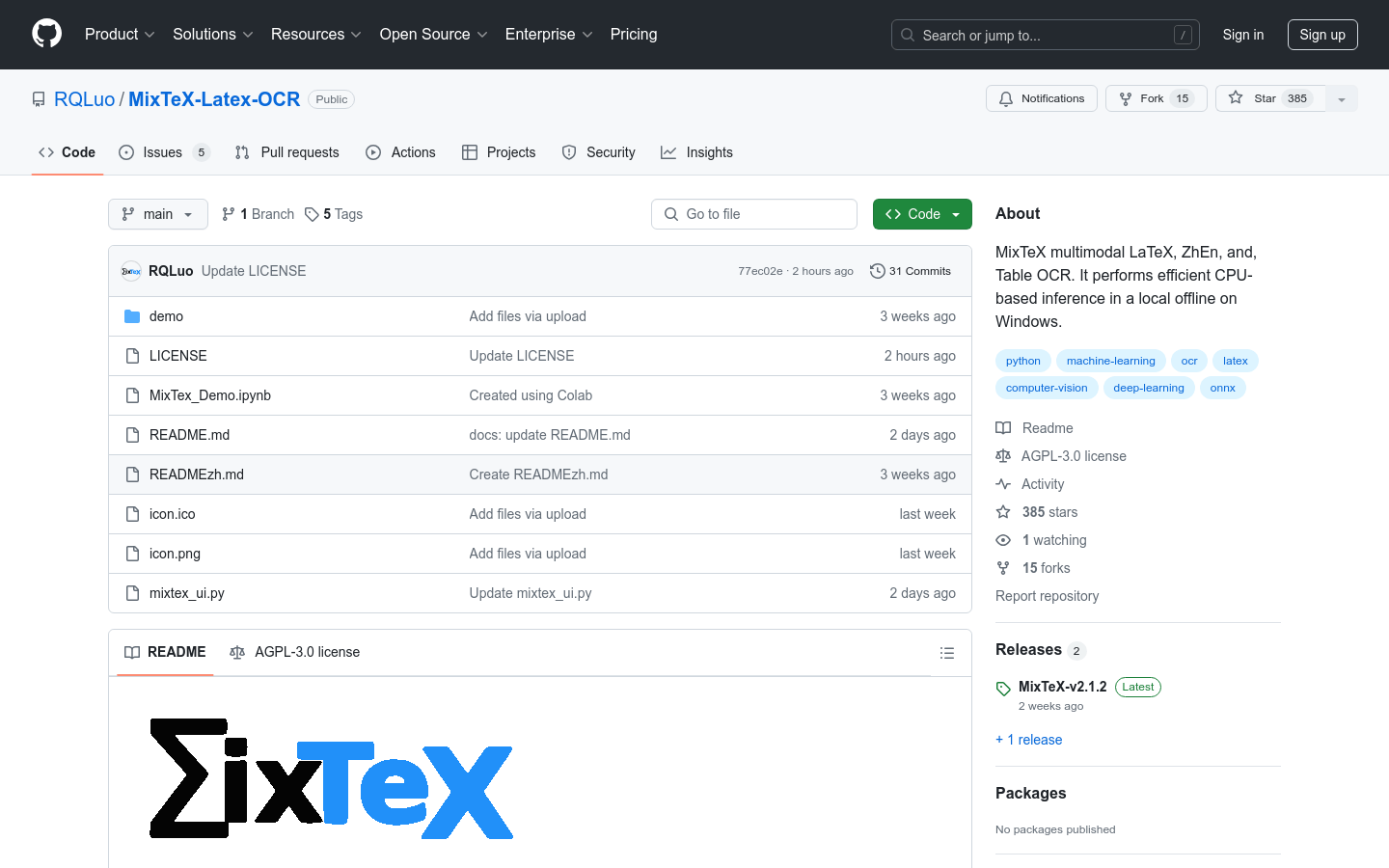1389x868 pixels.
Task: View the 31 Commits history
Action: click(911, 271)
